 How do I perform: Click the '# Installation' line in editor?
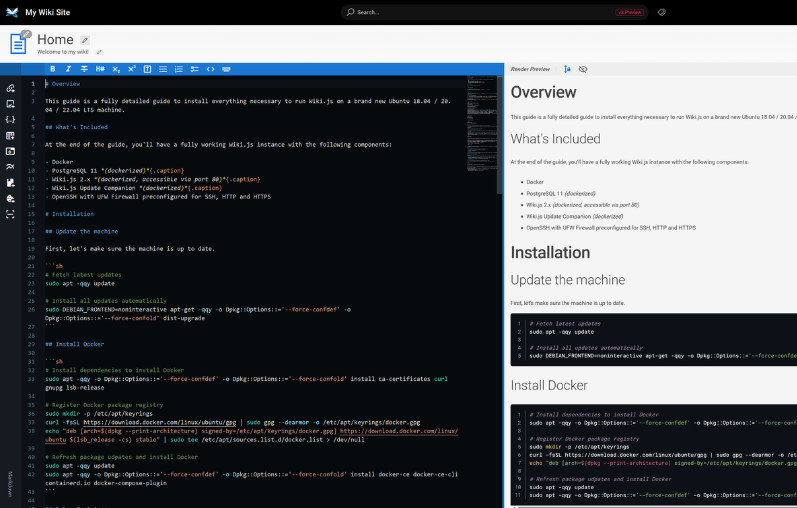pyautogui.click(x=70, y=214)
